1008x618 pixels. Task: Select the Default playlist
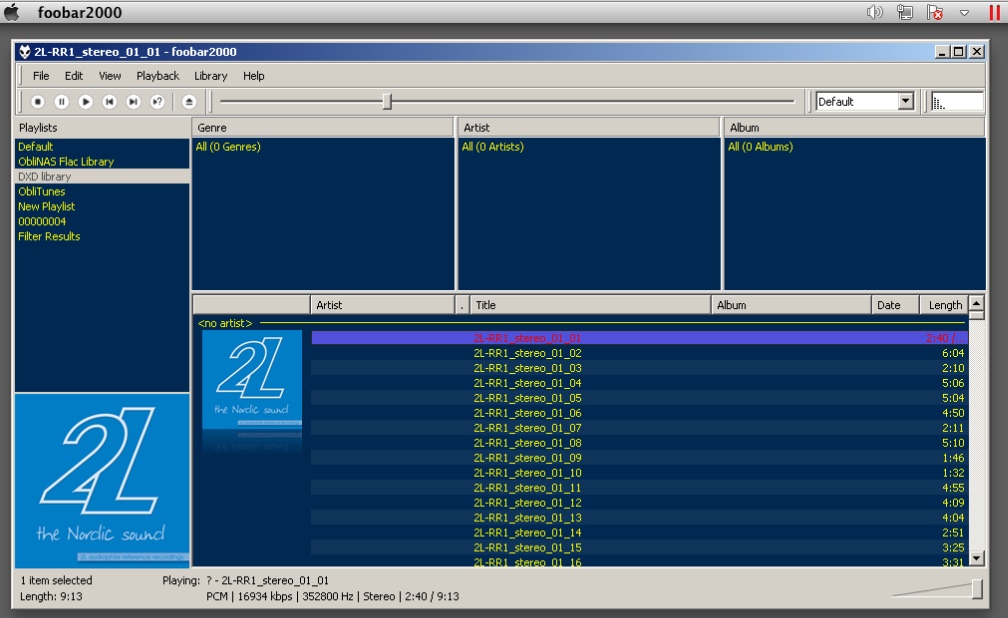pos(102,147)
